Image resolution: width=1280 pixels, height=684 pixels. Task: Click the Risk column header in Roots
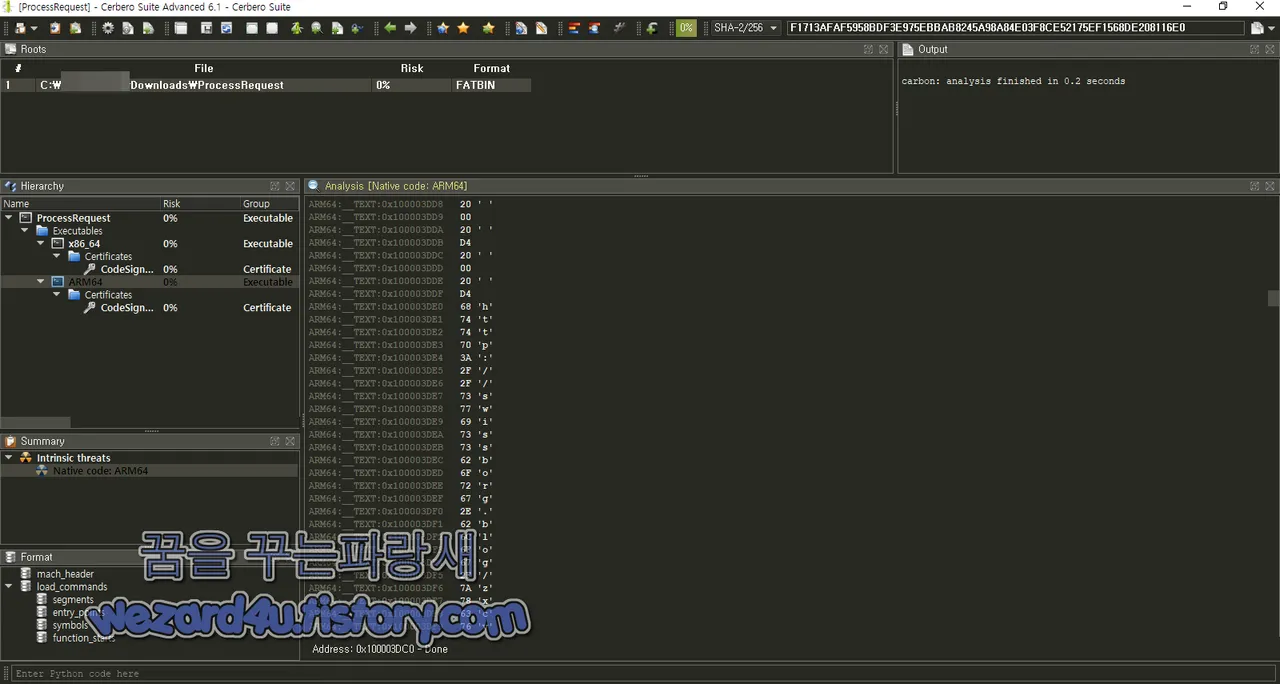[412, 68]
